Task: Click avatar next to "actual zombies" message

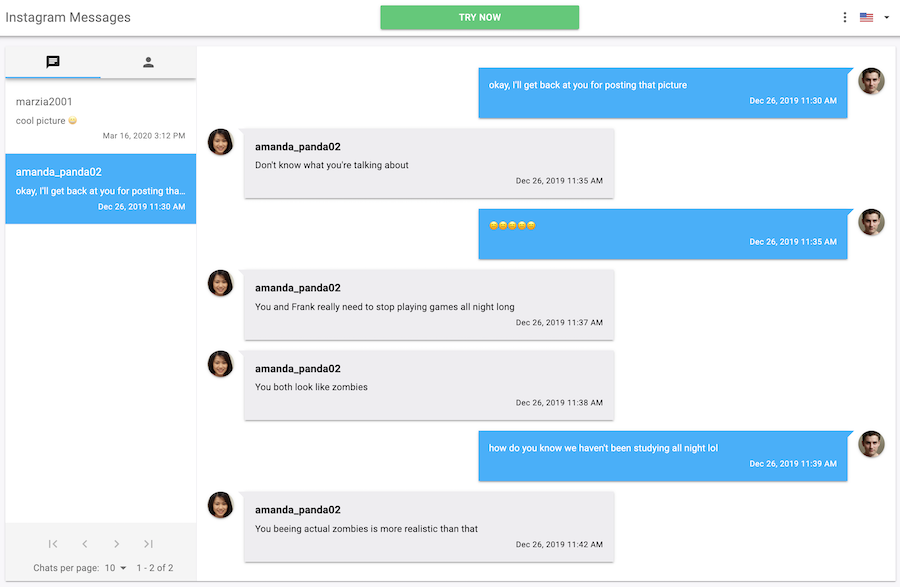Action: [x=220, y=505]
